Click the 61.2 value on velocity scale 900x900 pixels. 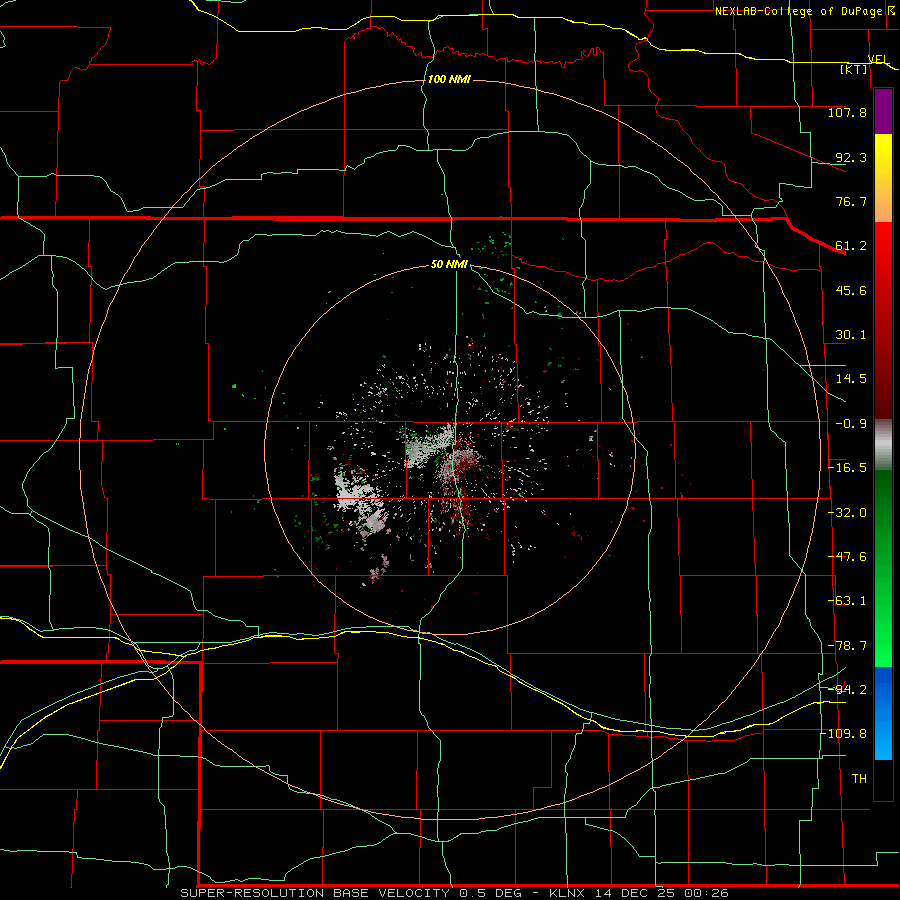click(851, 246)
